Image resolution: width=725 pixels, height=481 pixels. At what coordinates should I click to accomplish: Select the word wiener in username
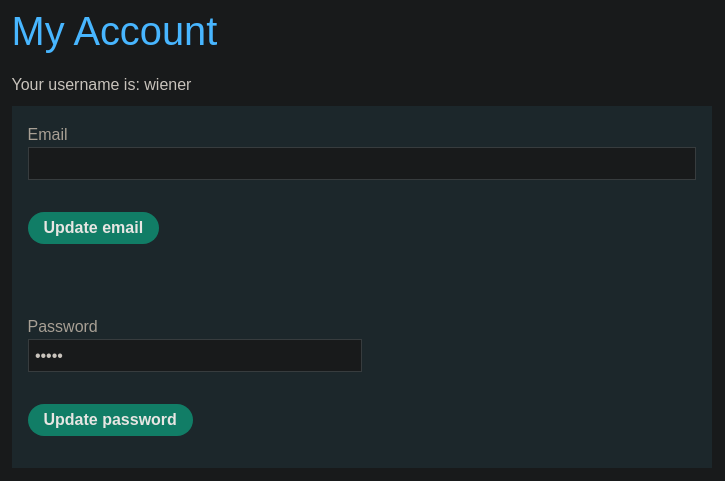point(168,85)
